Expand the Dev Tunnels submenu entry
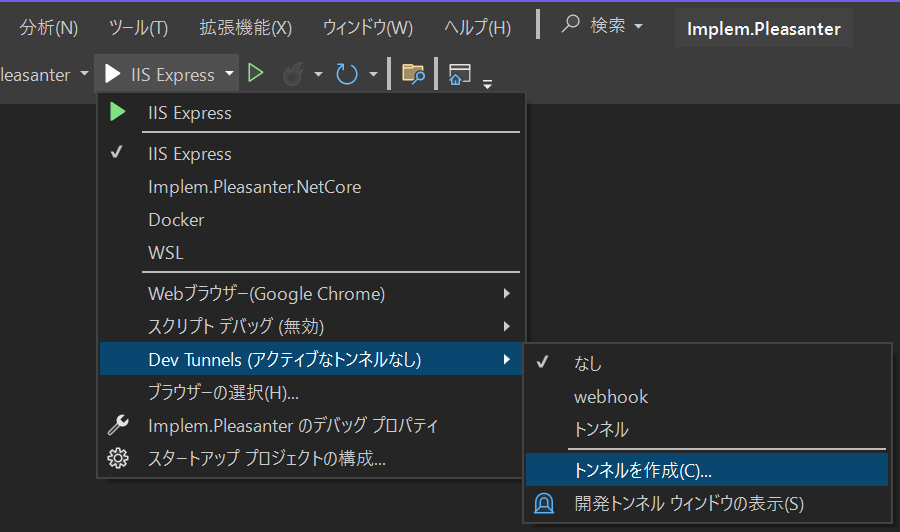This screenshot has width=900, height=532. 311,359
